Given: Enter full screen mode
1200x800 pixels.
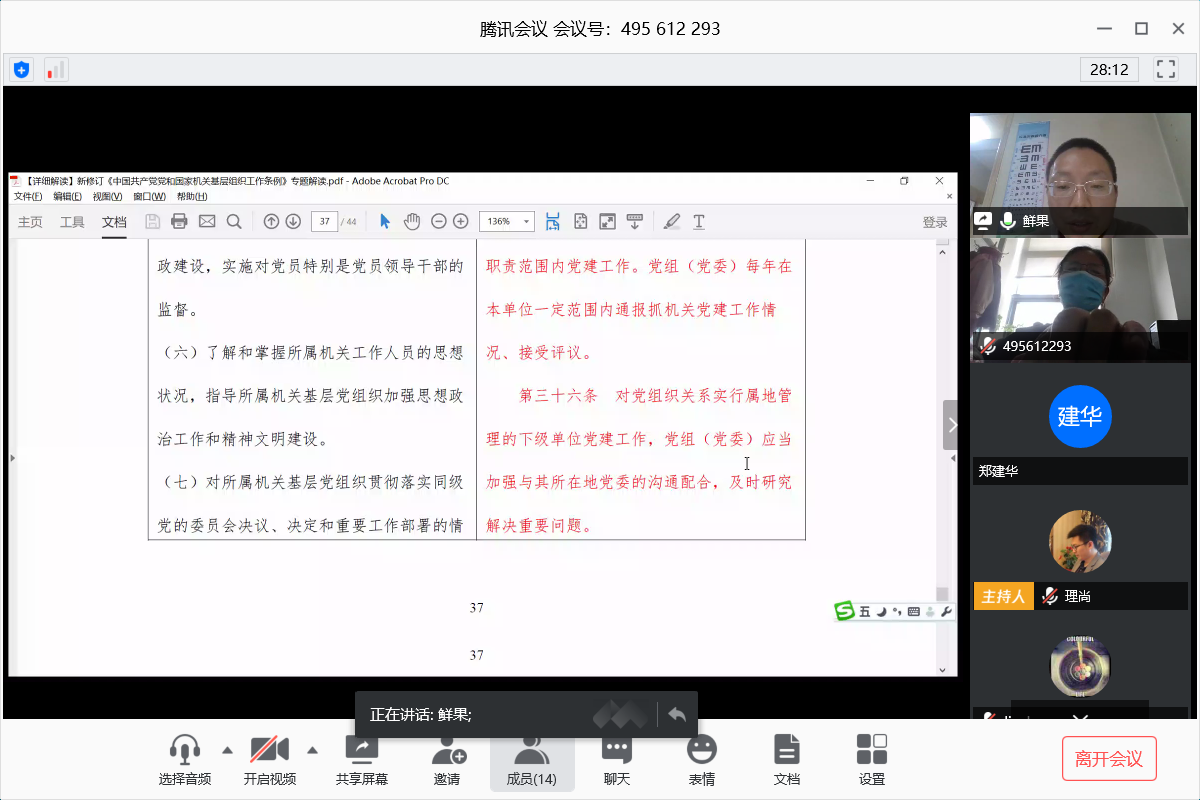Looking at the screenshot, I should point(1165,69).
